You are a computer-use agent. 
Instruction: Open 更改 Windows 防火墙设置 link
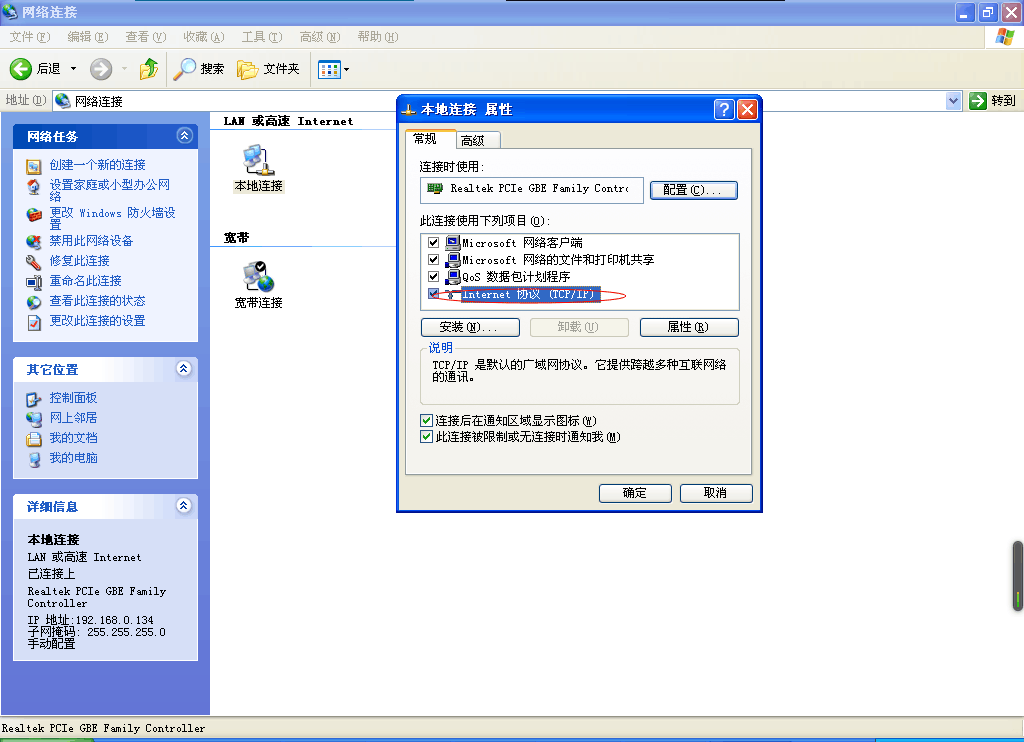coord(112,218)
